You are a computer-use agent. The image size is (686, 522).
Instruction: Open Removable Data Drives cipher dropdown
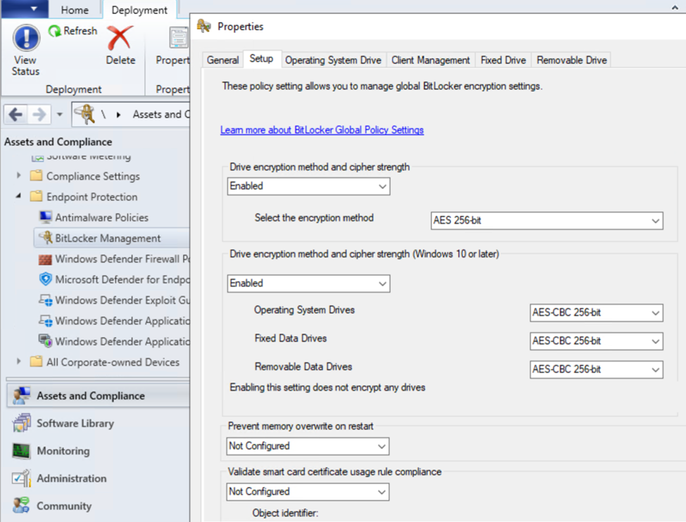596,370
